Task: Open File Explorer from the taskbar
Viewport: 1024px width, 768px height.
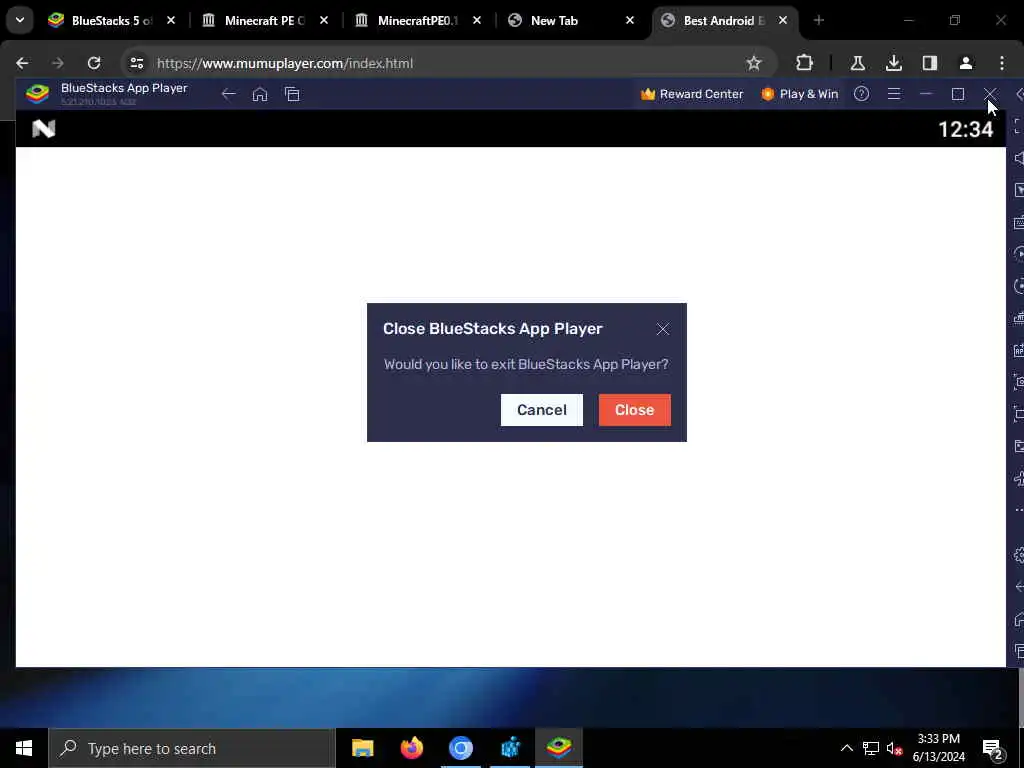Action: (x=362, y=748)
